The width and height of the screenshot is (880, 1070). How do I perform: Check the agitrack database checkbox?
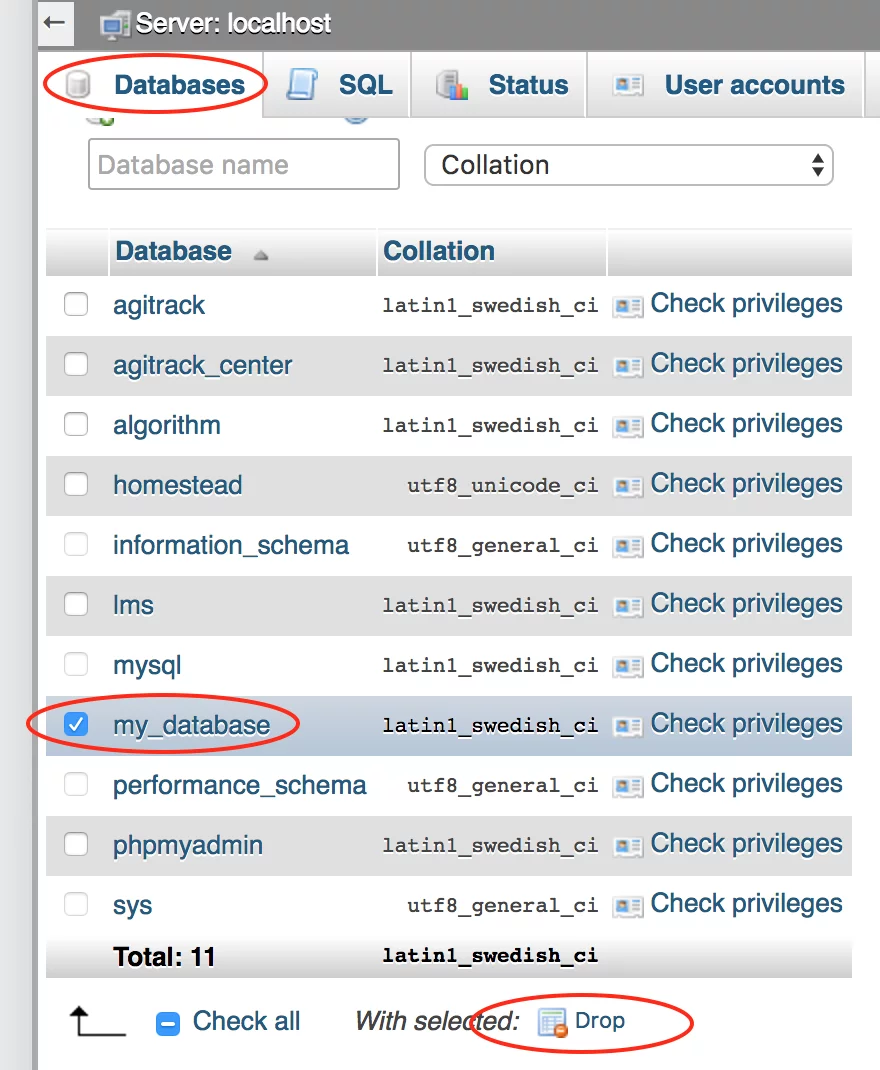click(76, 304)
